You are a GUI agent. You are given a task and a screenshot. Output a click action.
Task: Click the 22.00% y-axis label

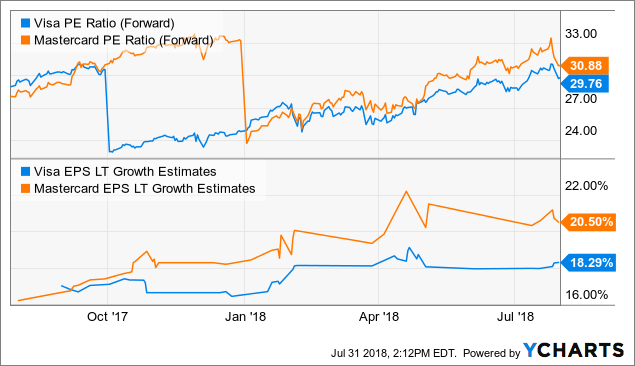pos(586,186)
